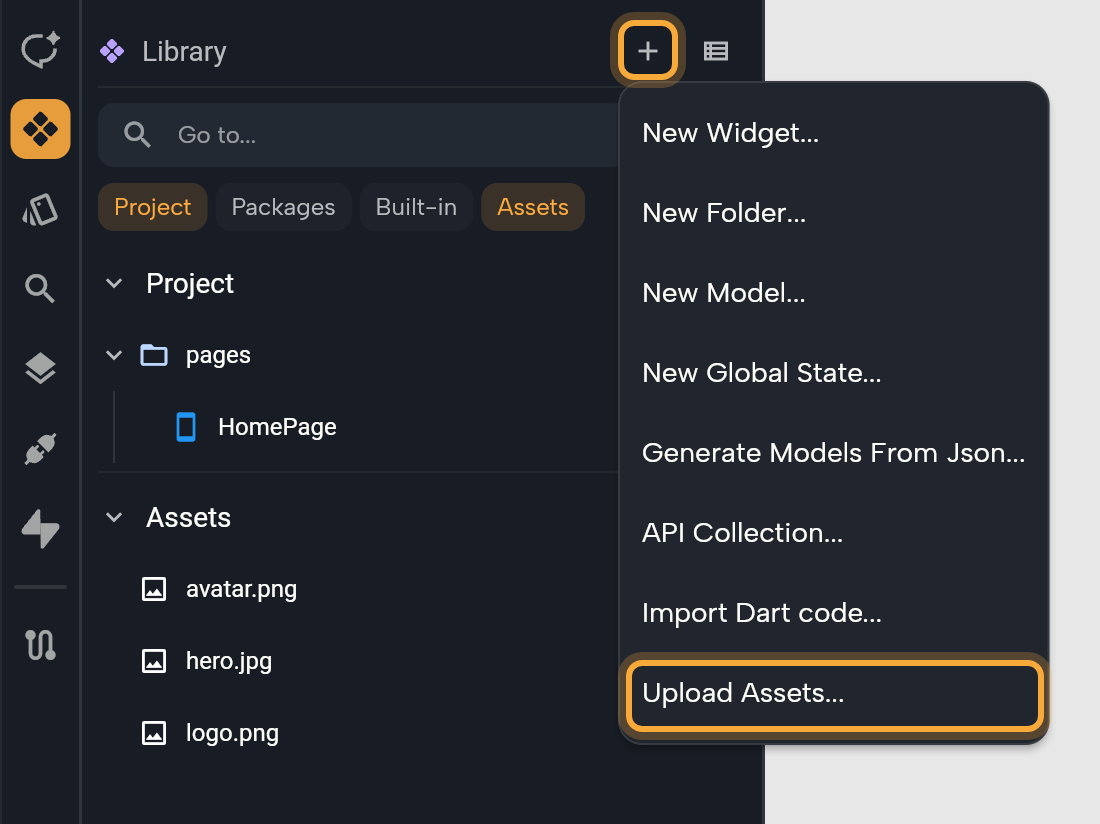The width and height of the screenshot is (1100, 824).
Task: Open the actions lightning bolt icon
Action: point(40,529)
